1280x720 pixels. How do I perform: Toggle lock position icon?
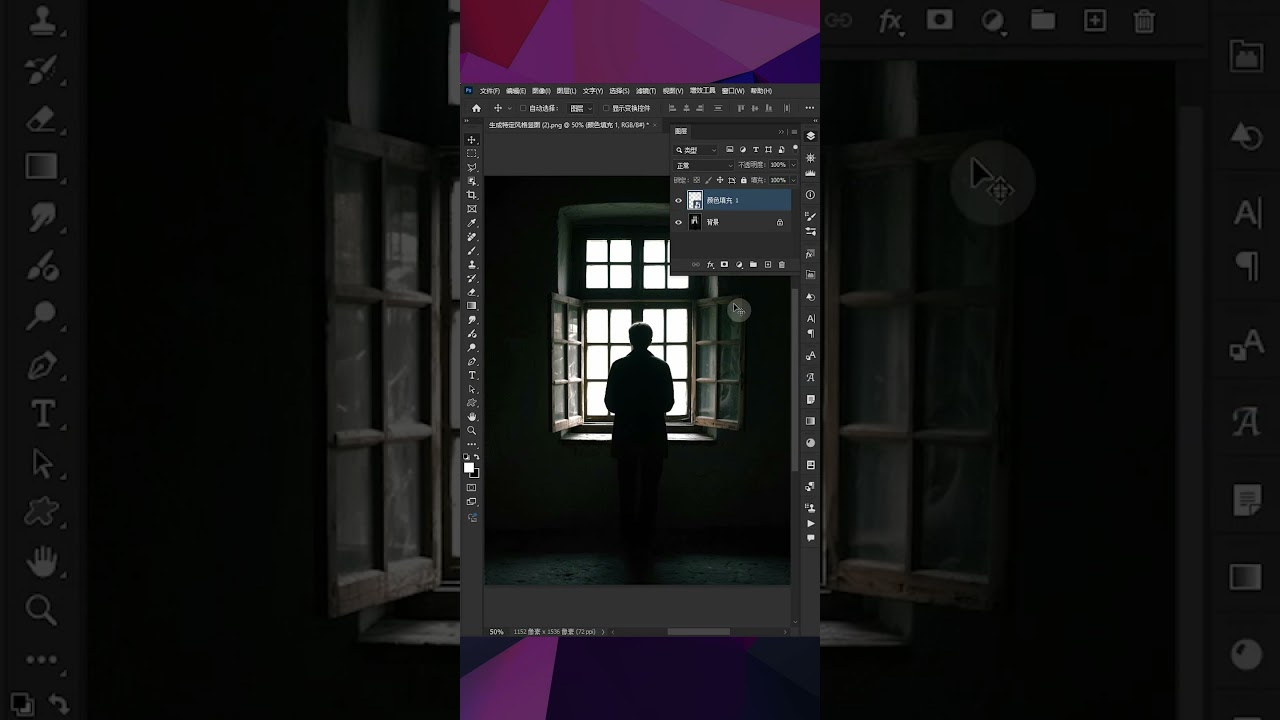(720, 180)
